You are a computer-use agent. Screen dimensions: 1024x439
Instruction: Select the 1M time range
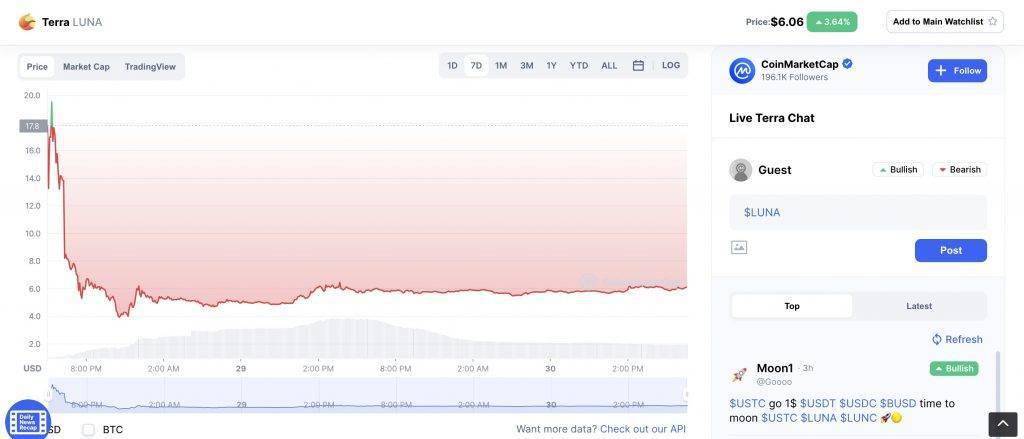[501, 66]
